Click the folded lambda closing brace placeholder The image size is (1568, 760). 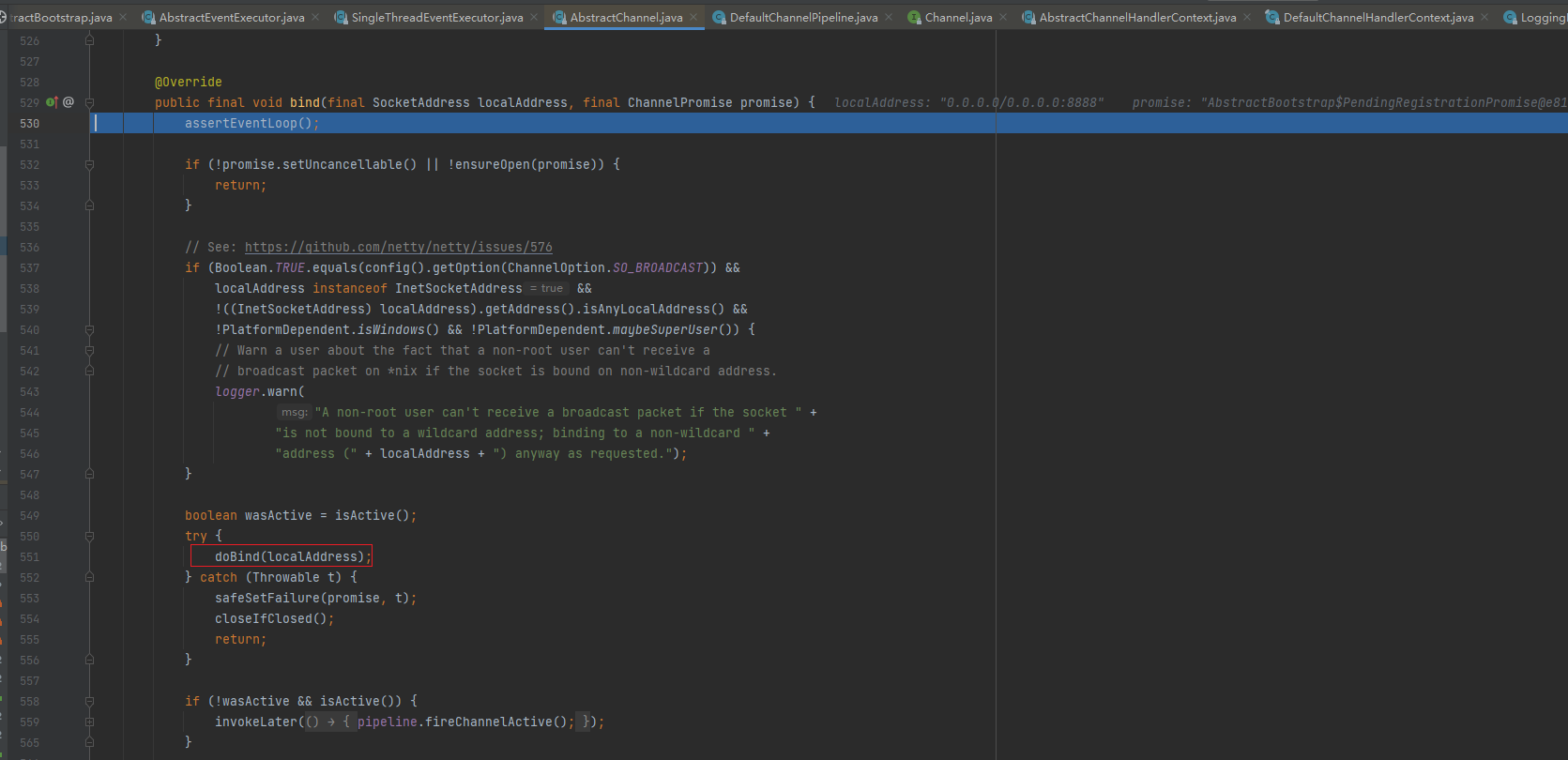586,722
